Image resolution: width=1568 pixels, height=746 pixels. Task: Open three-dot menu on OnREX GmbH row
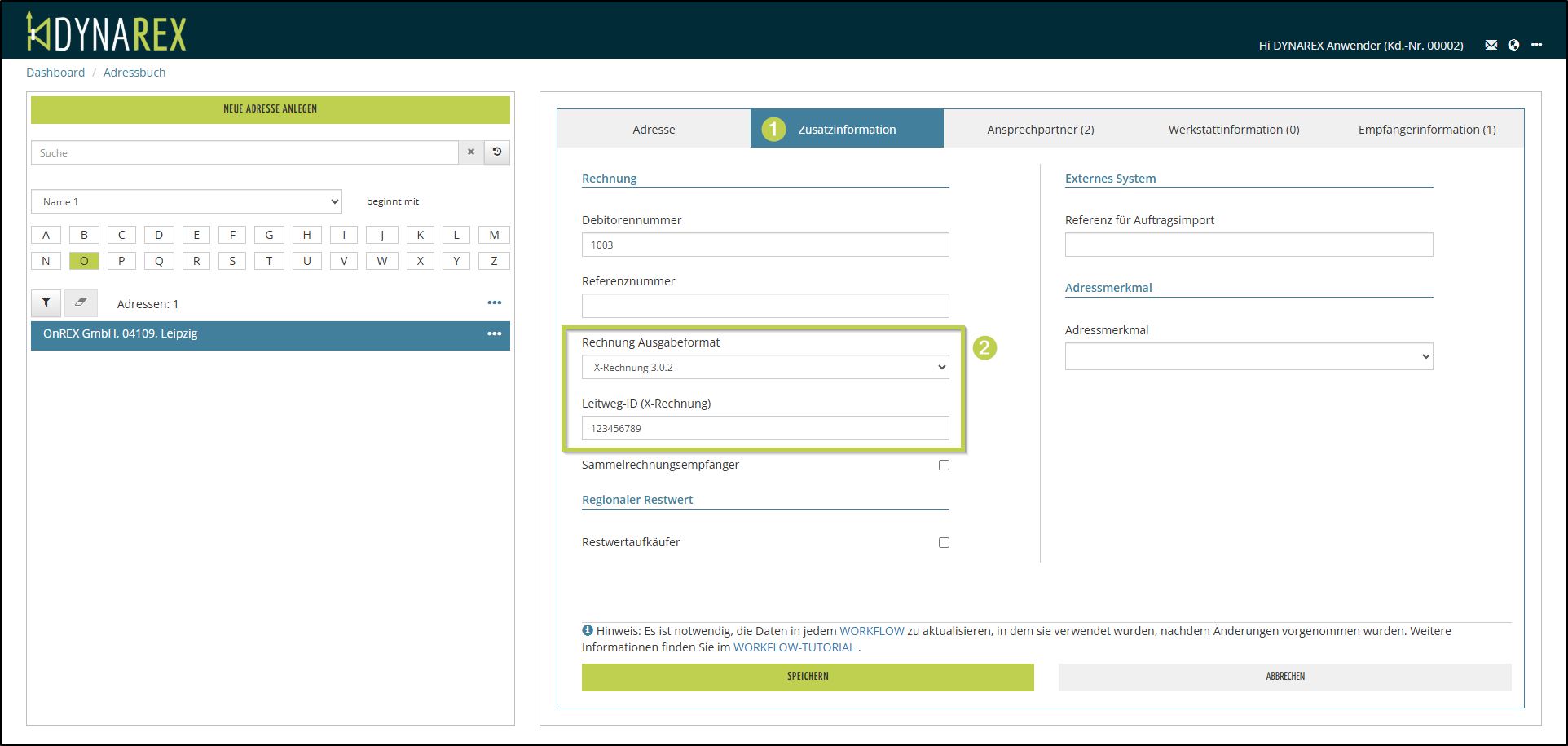pyautogui.click(x=494, y=333)
